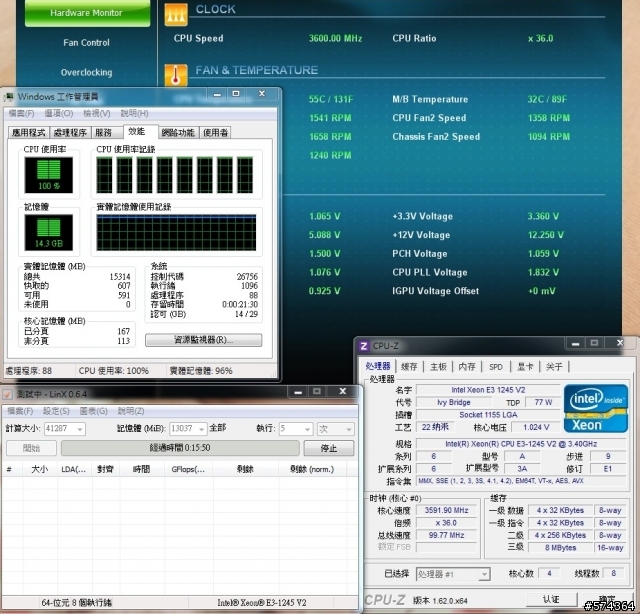Open the 檢視(V) menu in Task Manager
This screenshot has width=640, height=614.
[x=97, y=113]
